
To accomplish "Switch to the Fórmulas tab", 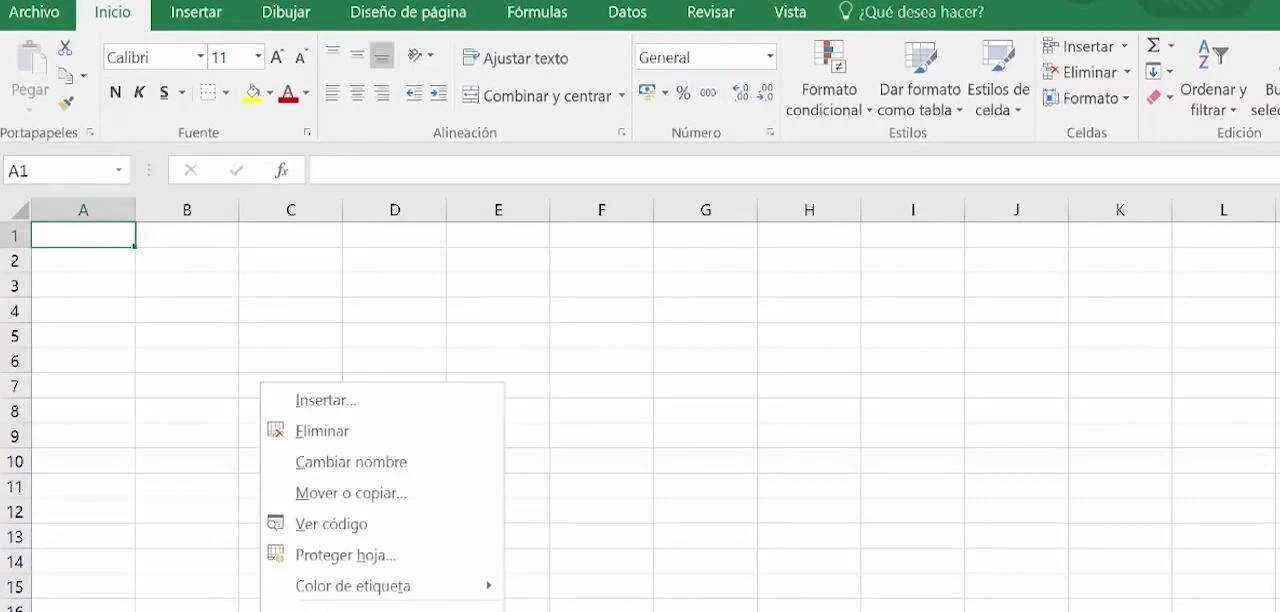I will (x=537, y=13).
